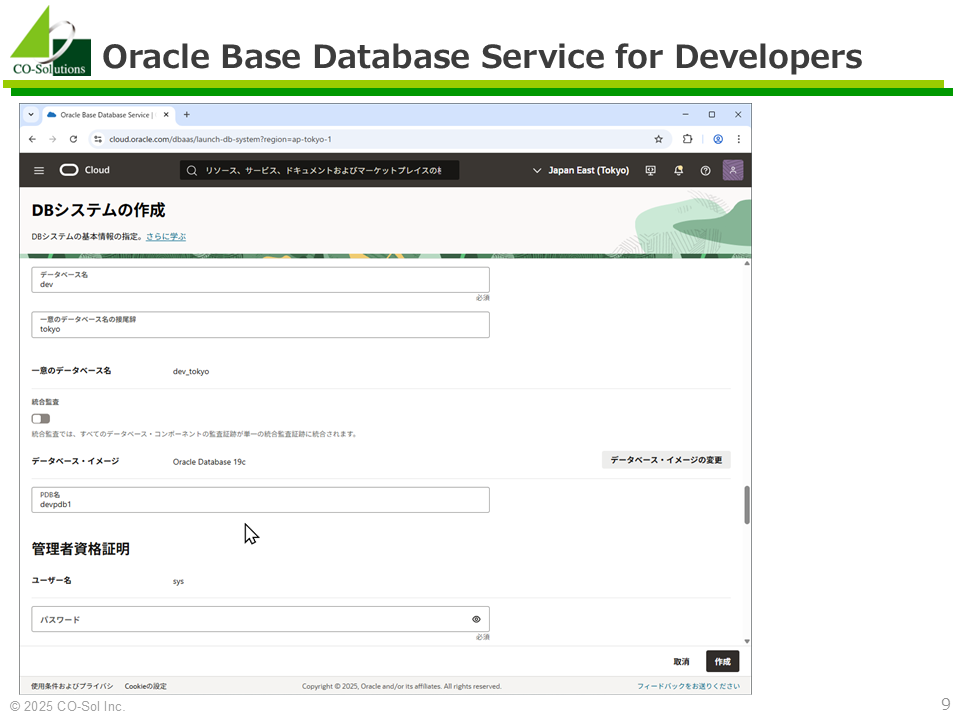This screenshot has height=720, width=960.
Task: Click the cloud.oracle.com address bar
Action: [x=380, y=140]
